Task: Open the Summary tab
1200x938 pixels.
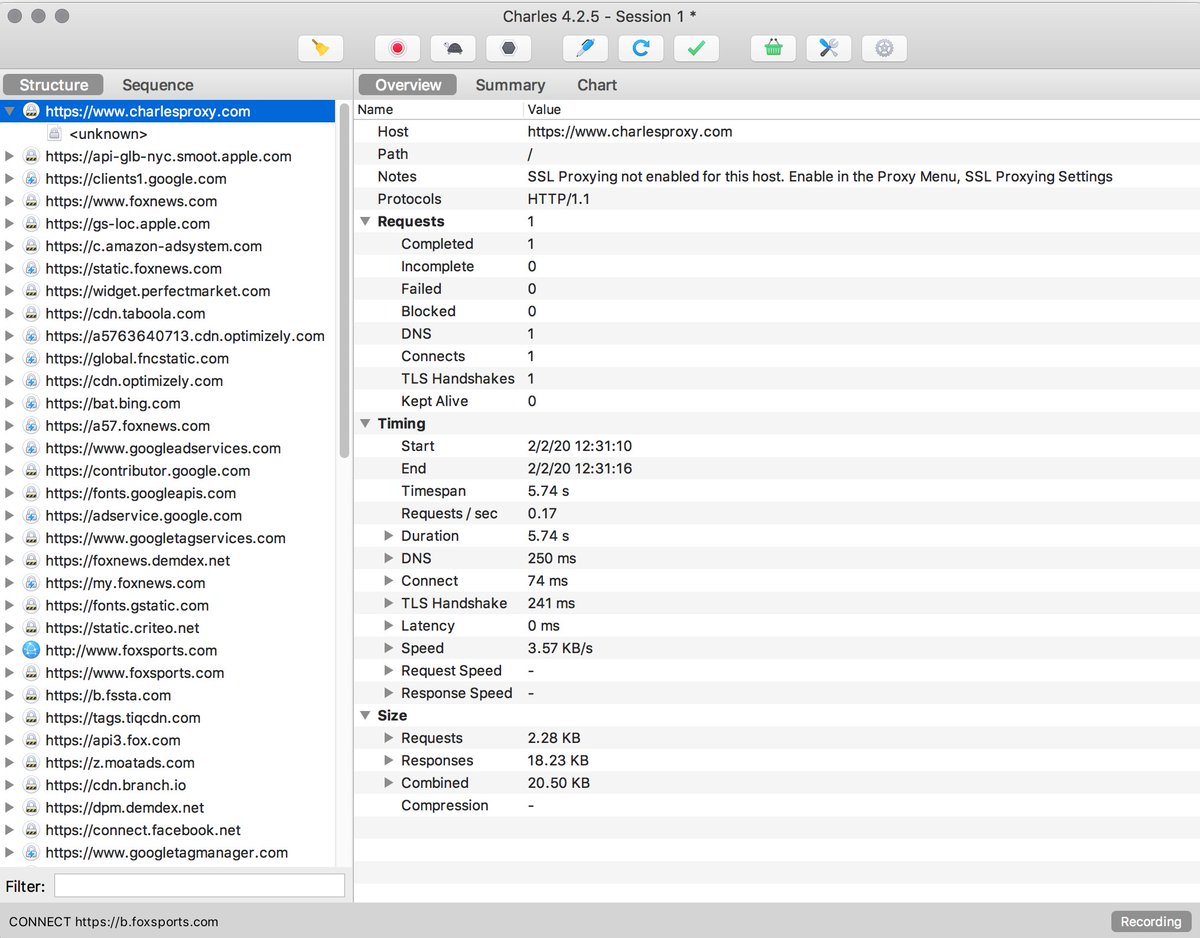Action: [510, 85]
